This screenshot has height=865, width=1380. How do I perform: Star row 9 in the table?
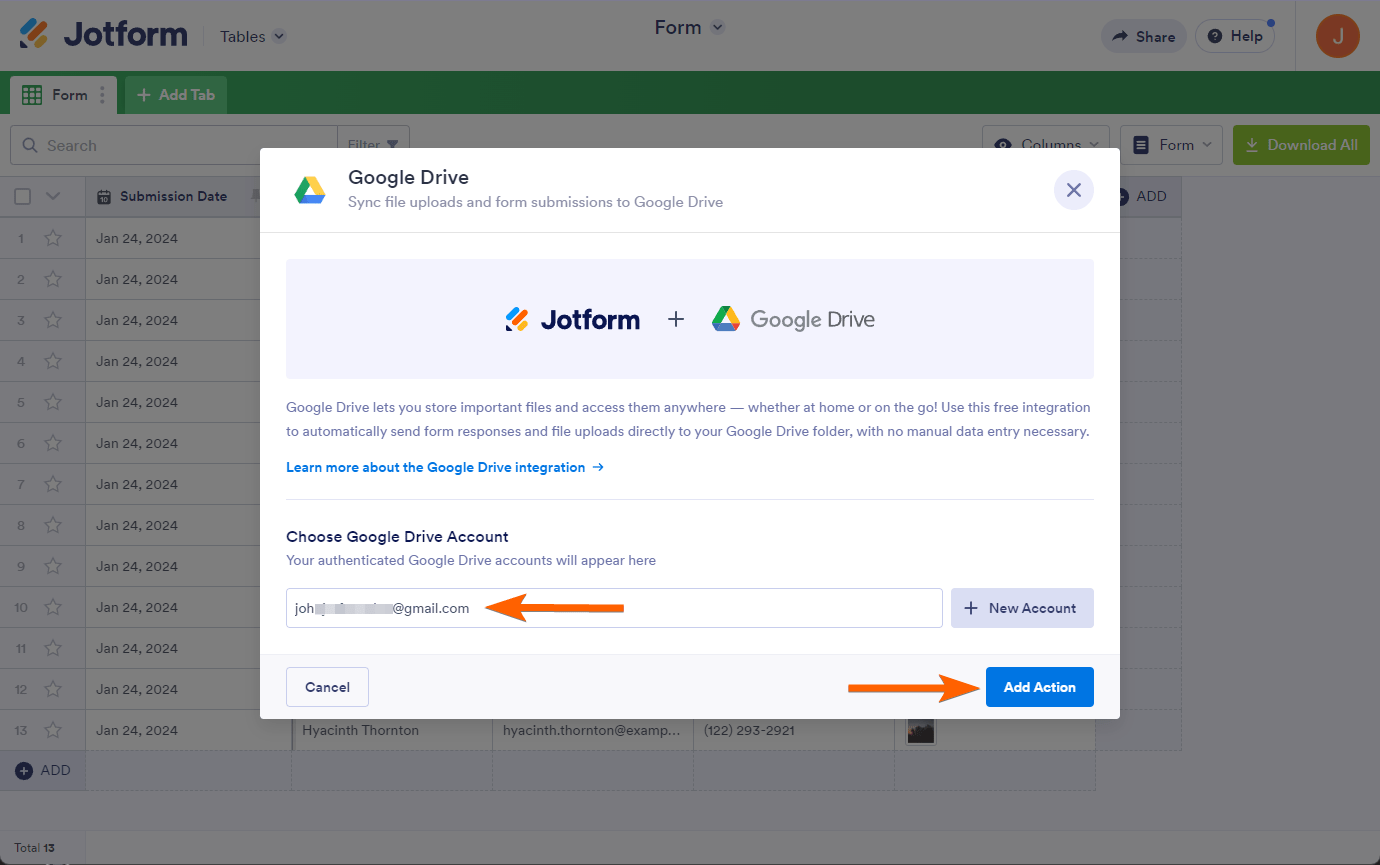click(53, 566)
